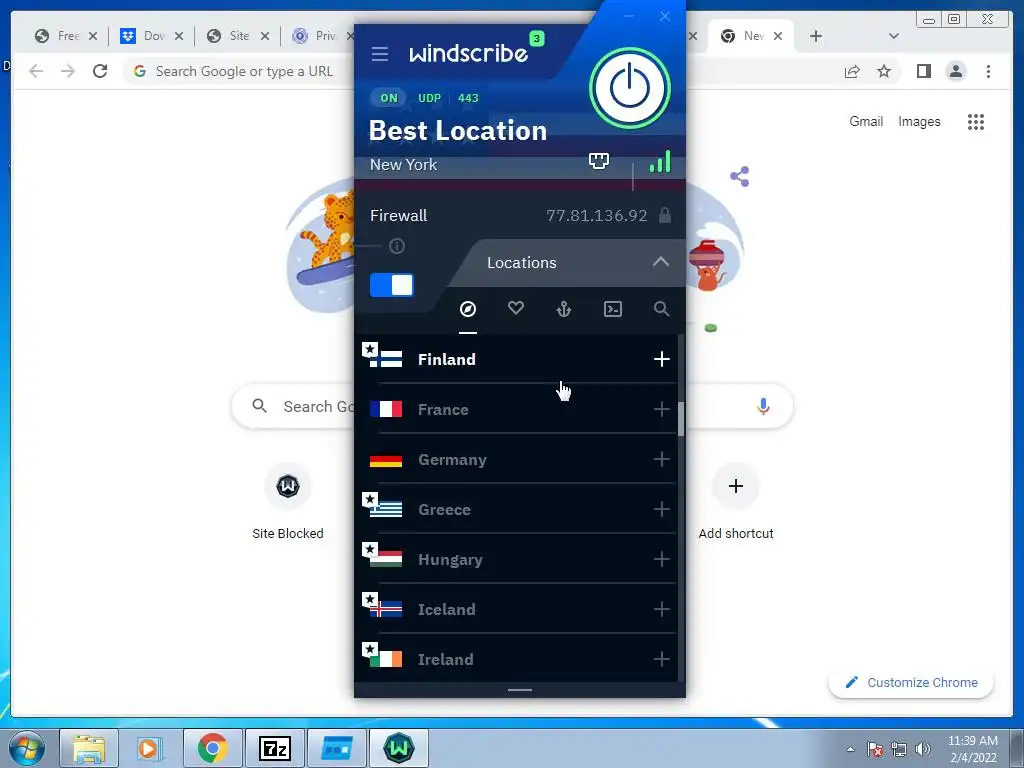Image resolution: width=1024 pixels, height=768 pixels.
Task: Click the ethernet network icon
Action: 599,161
